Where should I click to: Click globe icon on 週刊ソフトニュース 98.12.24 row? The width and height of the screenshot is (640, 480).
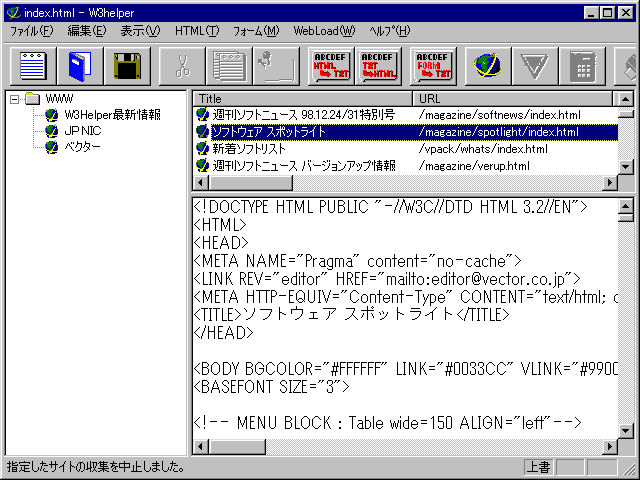coord(202,115)
